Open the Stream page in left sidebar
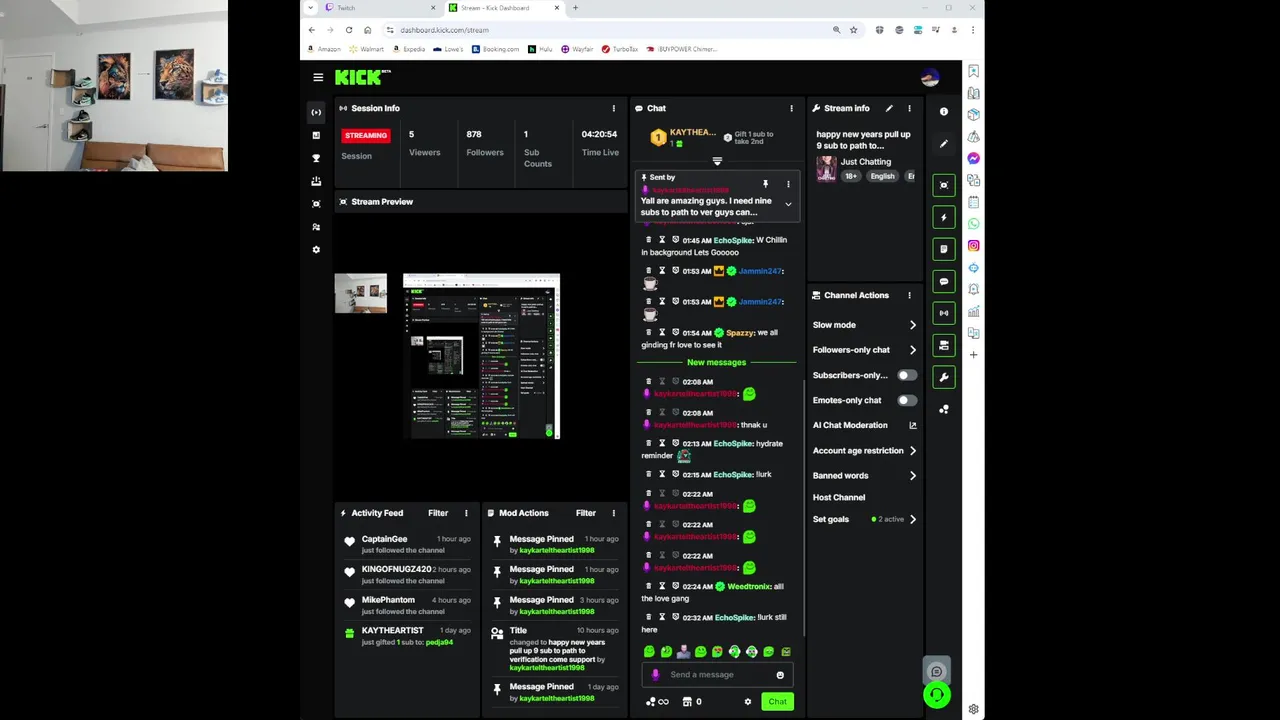This screenshot has height=720, width=1280. pos(316,112)
